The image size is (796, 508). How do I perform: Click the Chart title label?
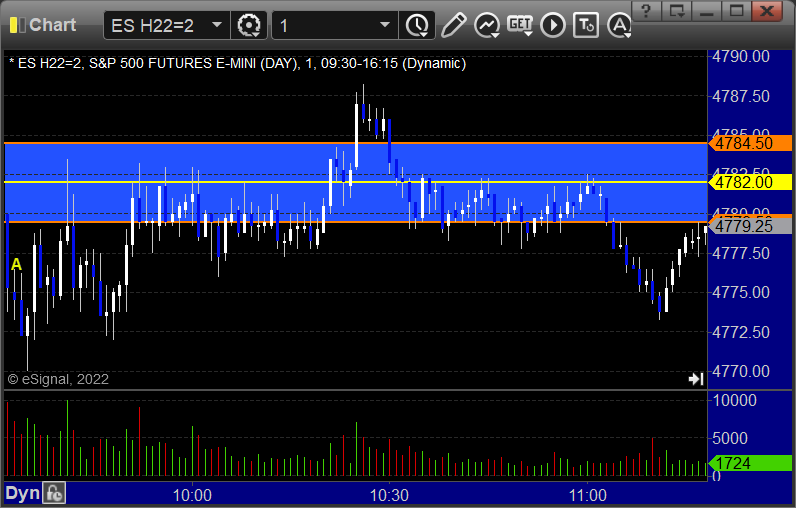tap(52, 25)
